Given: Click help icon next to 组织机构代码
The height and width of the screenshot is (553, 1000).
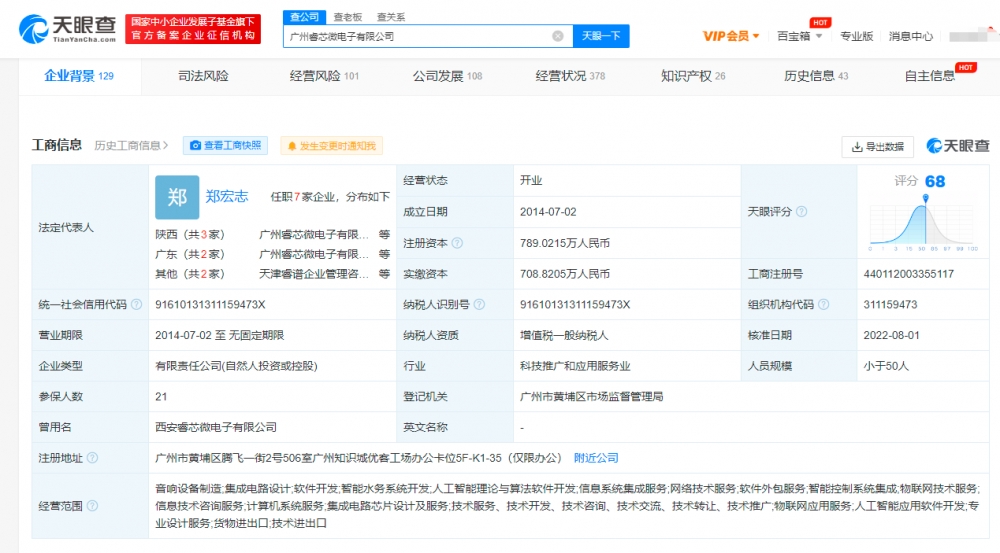Looking at the screenshot, I should (x=823, y=304).
